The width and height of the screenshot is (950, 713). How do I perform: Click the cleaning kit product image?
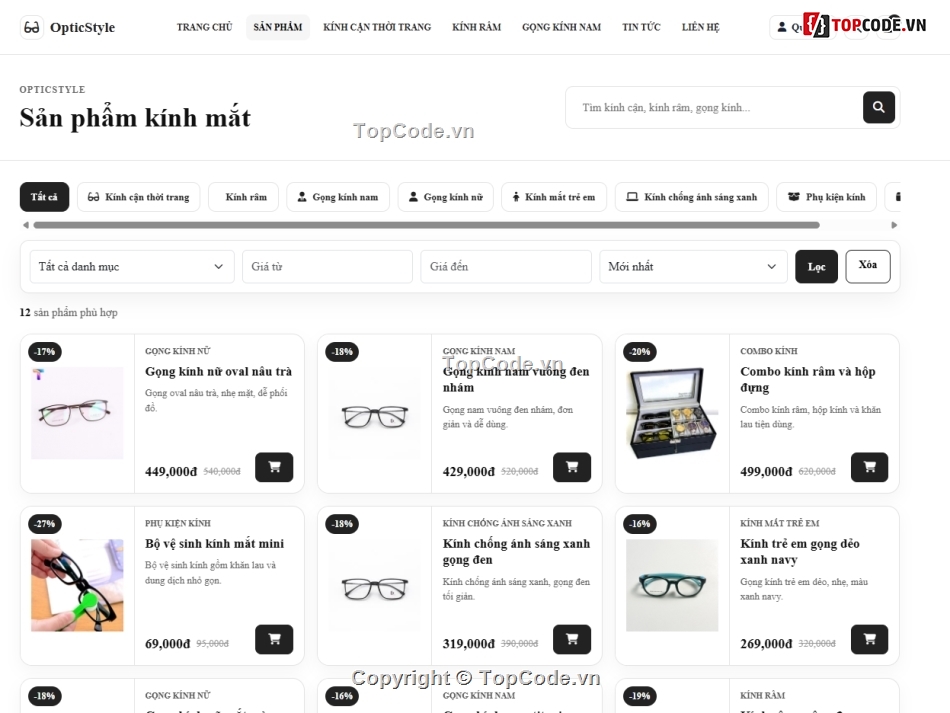pos(77,585)
